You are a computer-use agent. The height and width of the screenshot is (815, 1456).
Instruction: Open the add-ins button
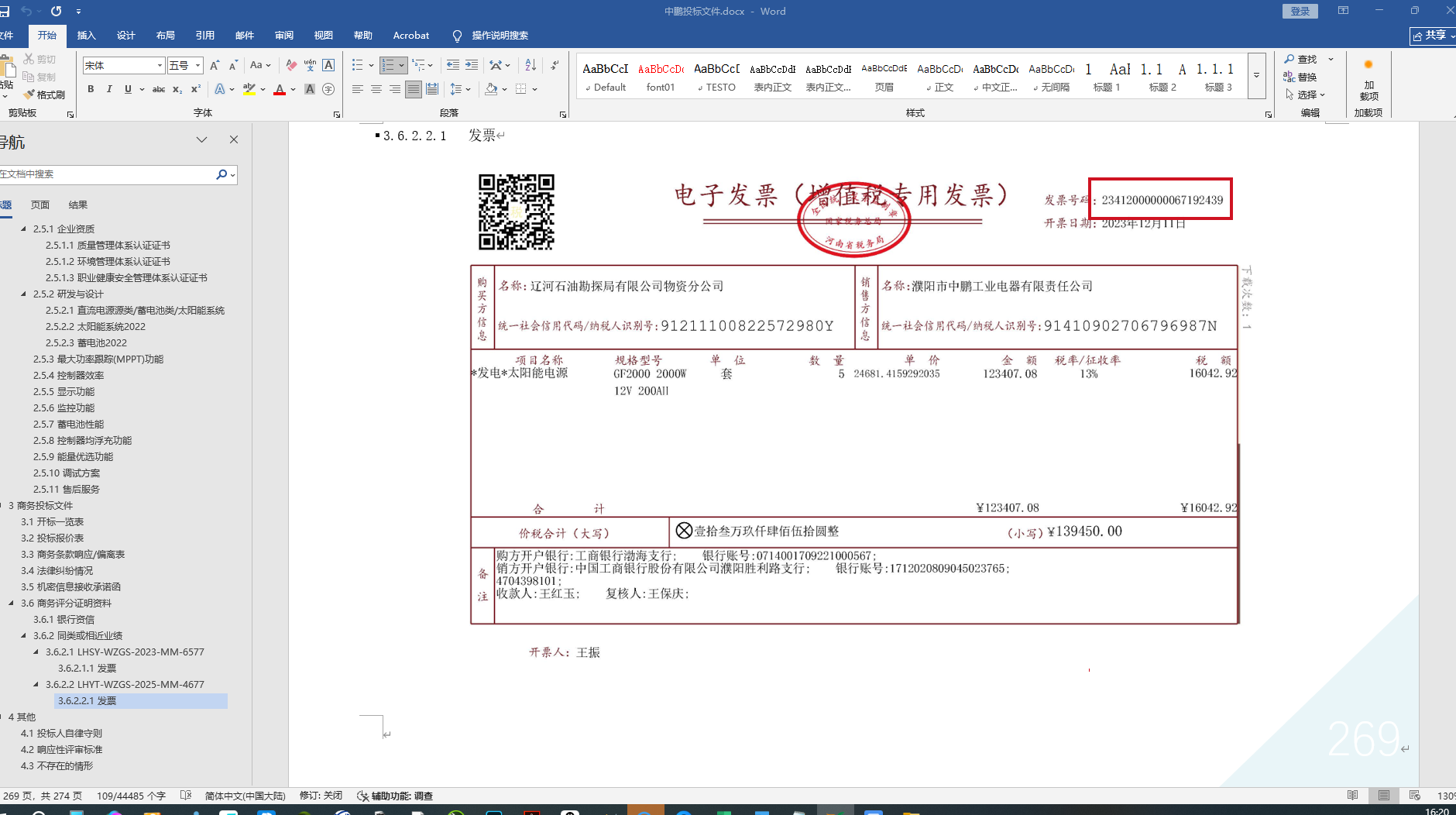tap(1368, 81)
